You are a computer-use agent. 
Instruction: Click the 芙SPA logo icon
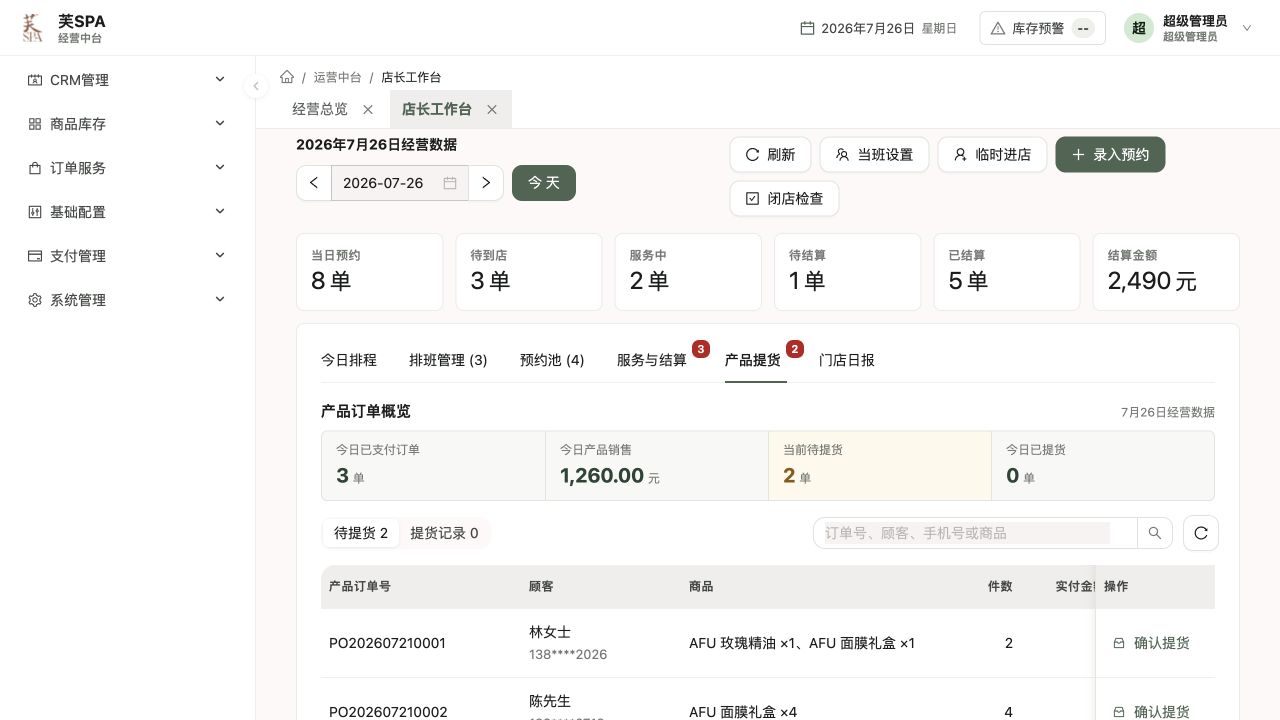[x=33, y=28]
